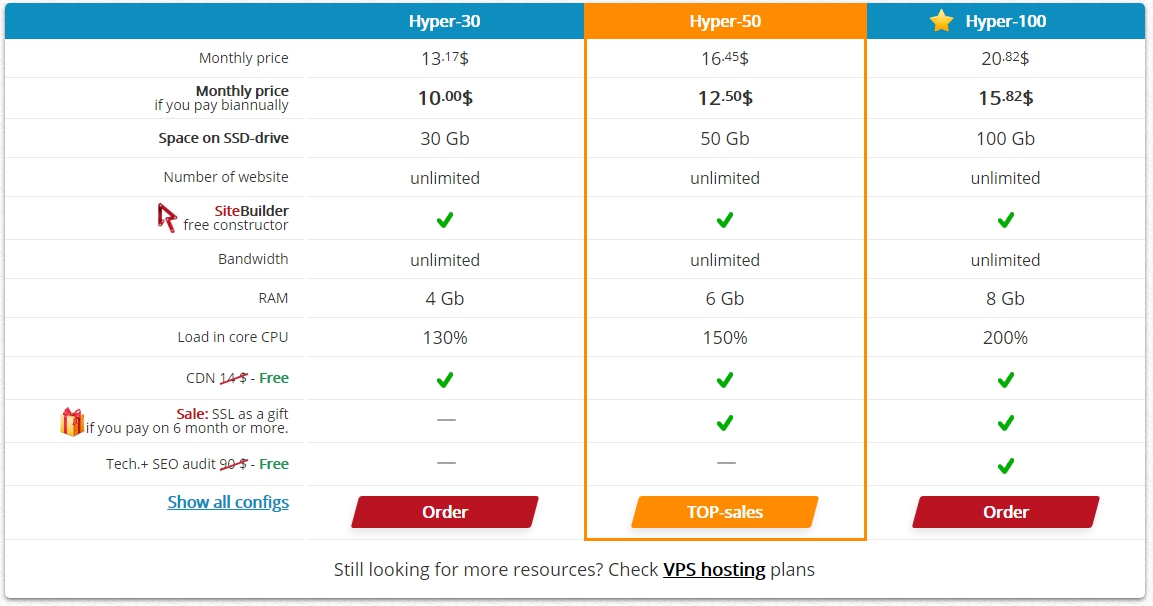Click the SiteBuilder checkmark for Hyper-100
Viewport: 1153px width, 606px height.
(x=1005, y=220)
